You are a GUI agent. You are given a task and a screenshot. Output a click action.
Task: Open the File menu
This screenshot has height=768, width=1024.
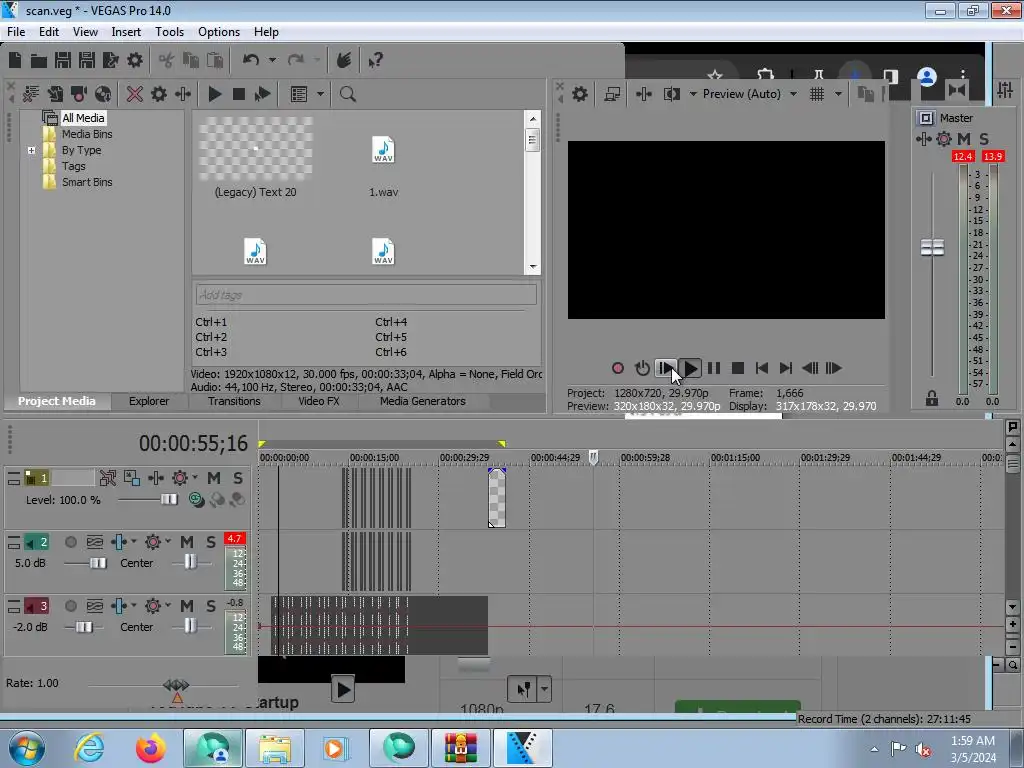tap(16, 32)
